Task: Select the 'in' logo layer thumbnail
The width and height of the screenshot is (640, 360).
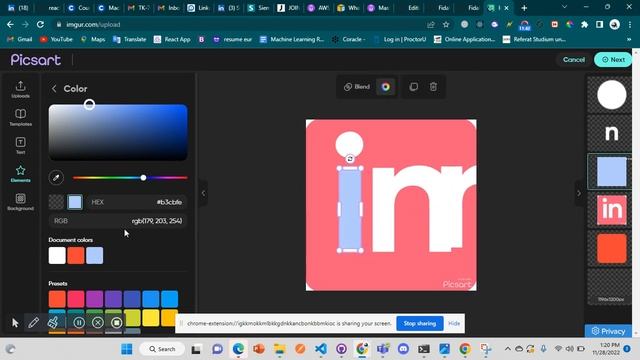Action: (x=611, y=210)
